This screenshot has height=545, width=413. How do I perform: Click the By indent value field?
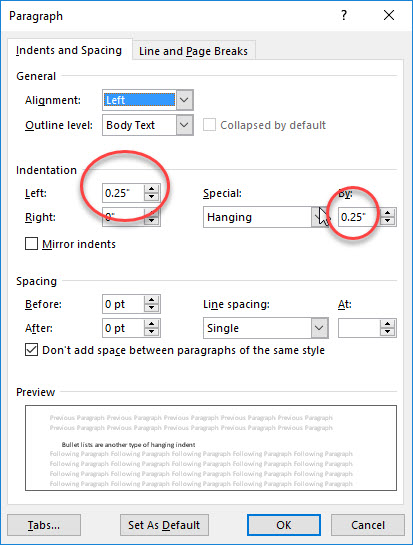coord(359,217)
